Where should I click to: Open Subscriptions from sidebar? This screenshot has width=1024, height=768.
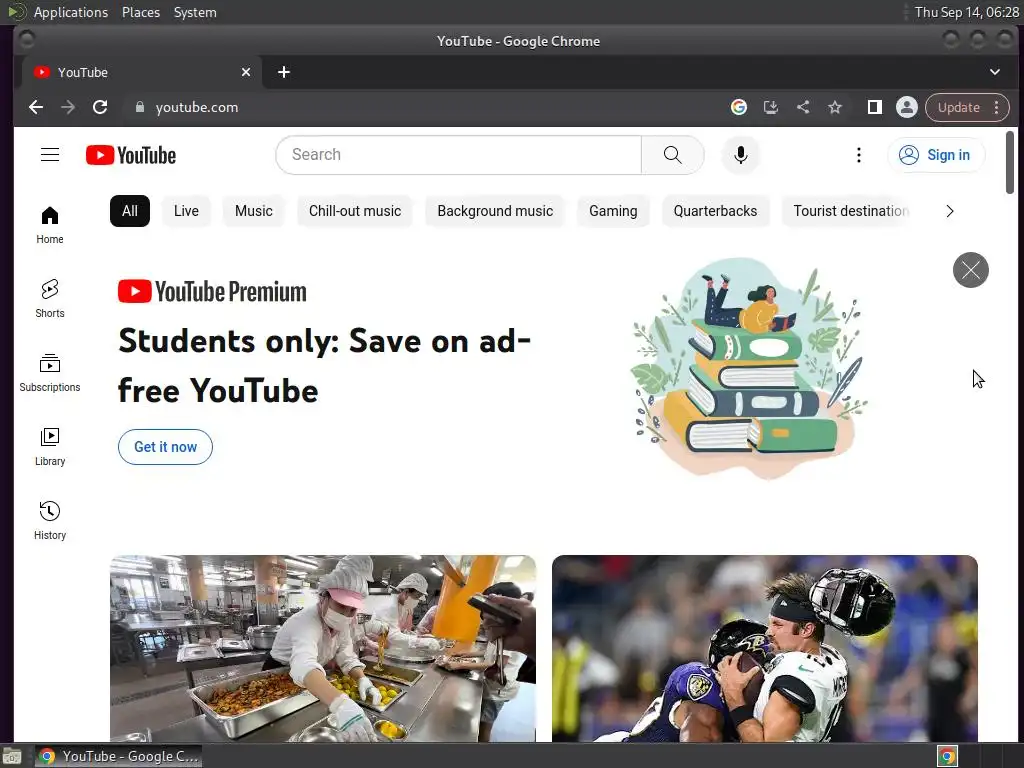coord(50,373)
